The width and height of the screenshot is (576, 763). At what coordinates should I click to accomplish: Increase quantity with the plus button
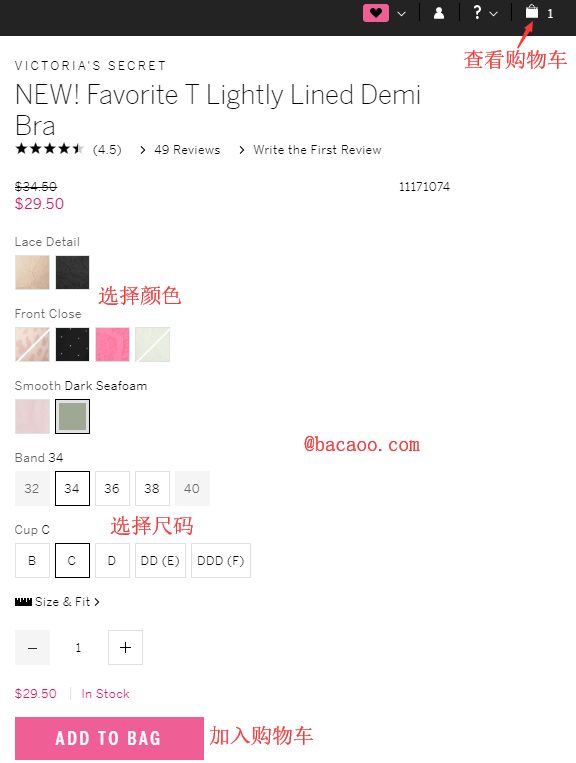(126, 647)
